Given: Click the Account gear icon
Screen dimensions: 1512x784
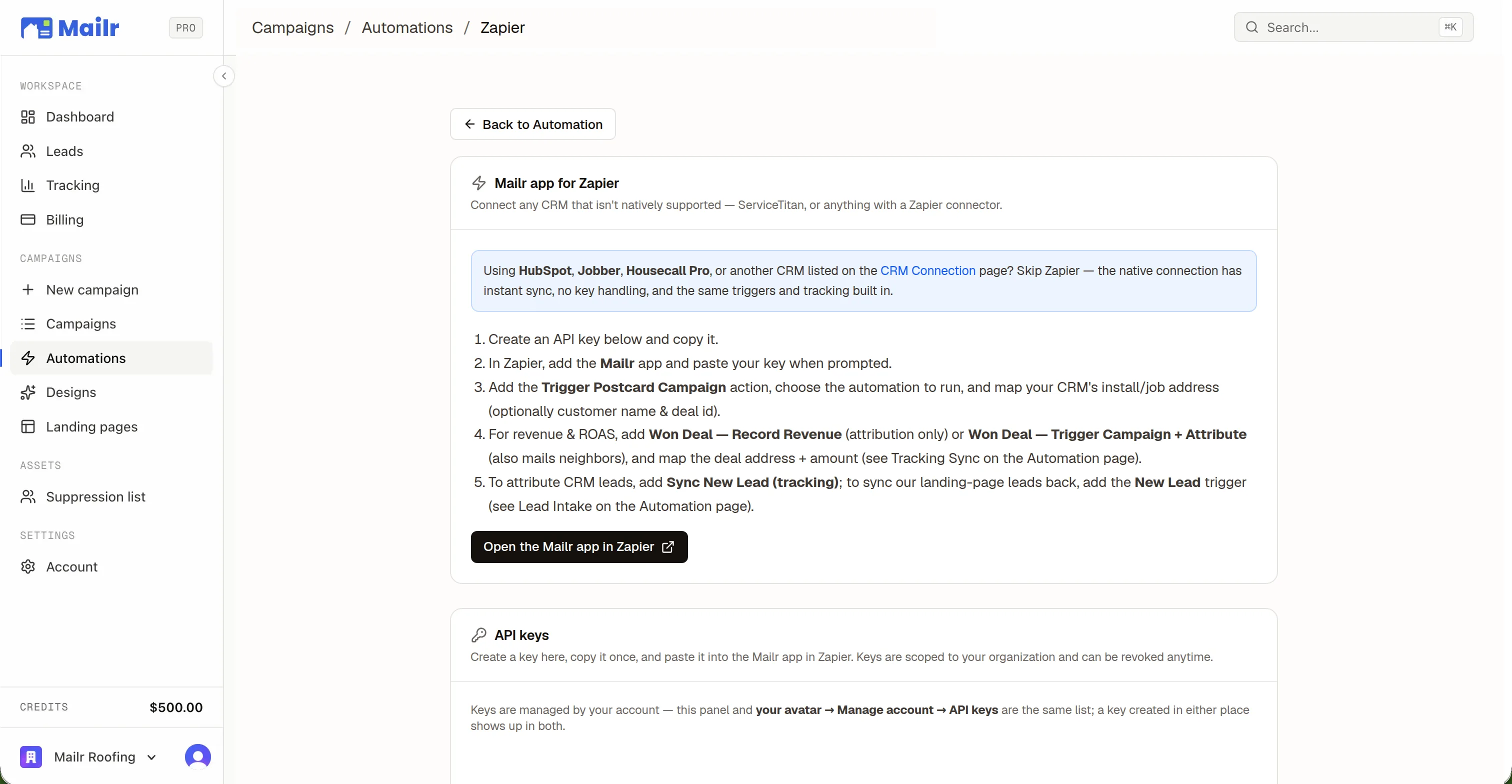Looking at the screenshot, I should pyautogui.click(x=27, y=566).
